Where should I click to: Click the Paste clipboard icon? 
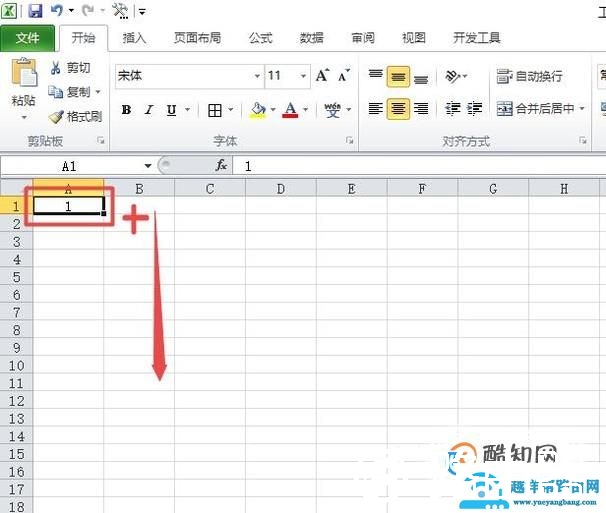point(24,72)
